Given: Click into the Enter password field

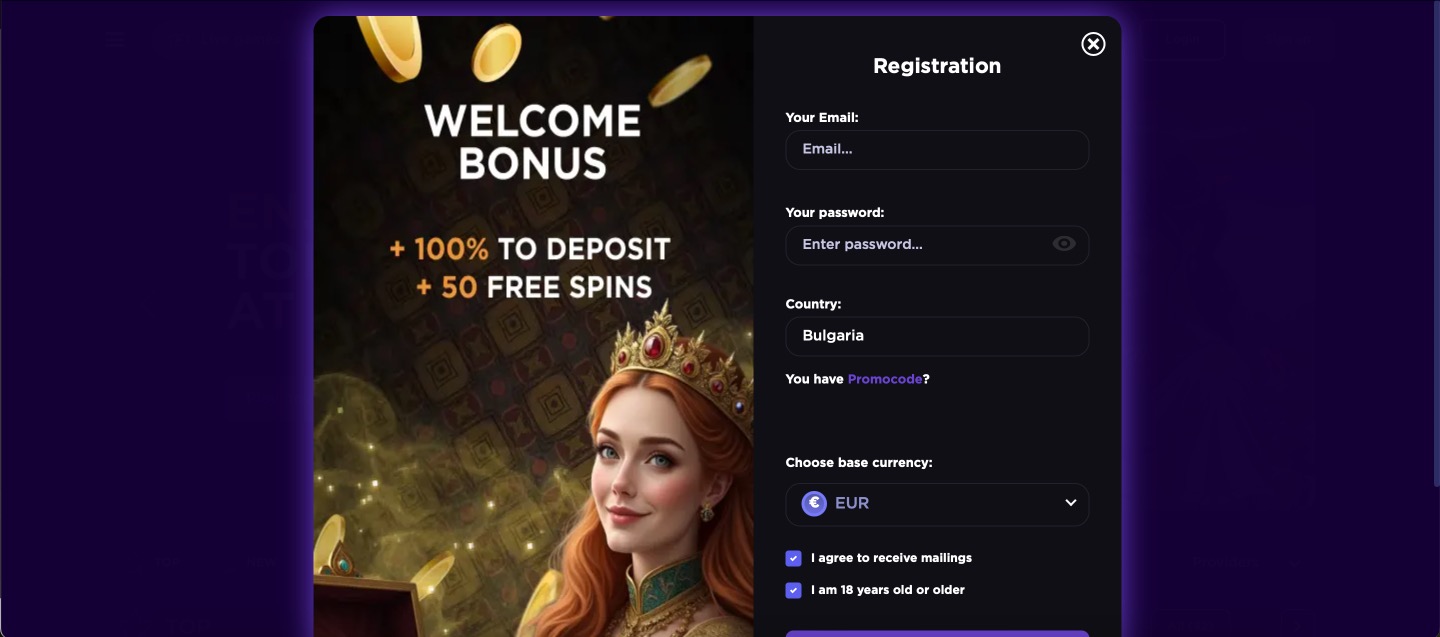Looking at the screenshot, I should pos(920,244).
